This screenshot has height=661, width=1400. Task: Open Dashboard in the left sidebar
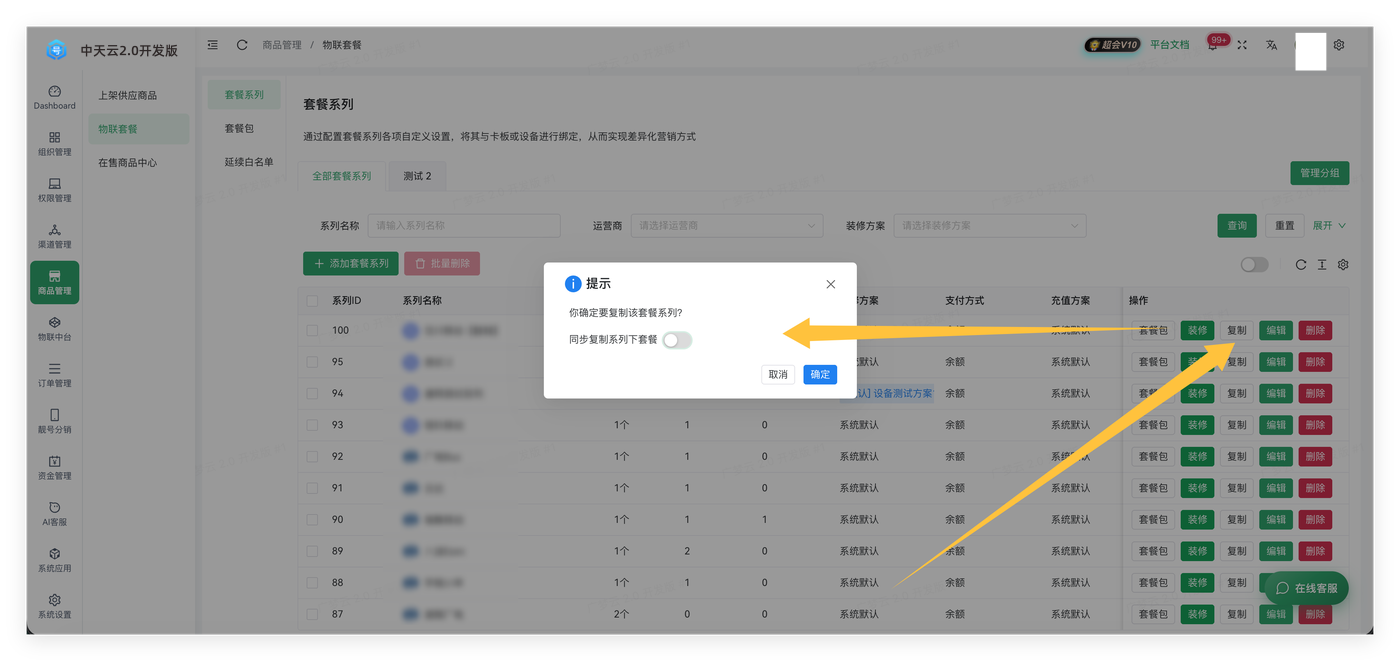54,97
